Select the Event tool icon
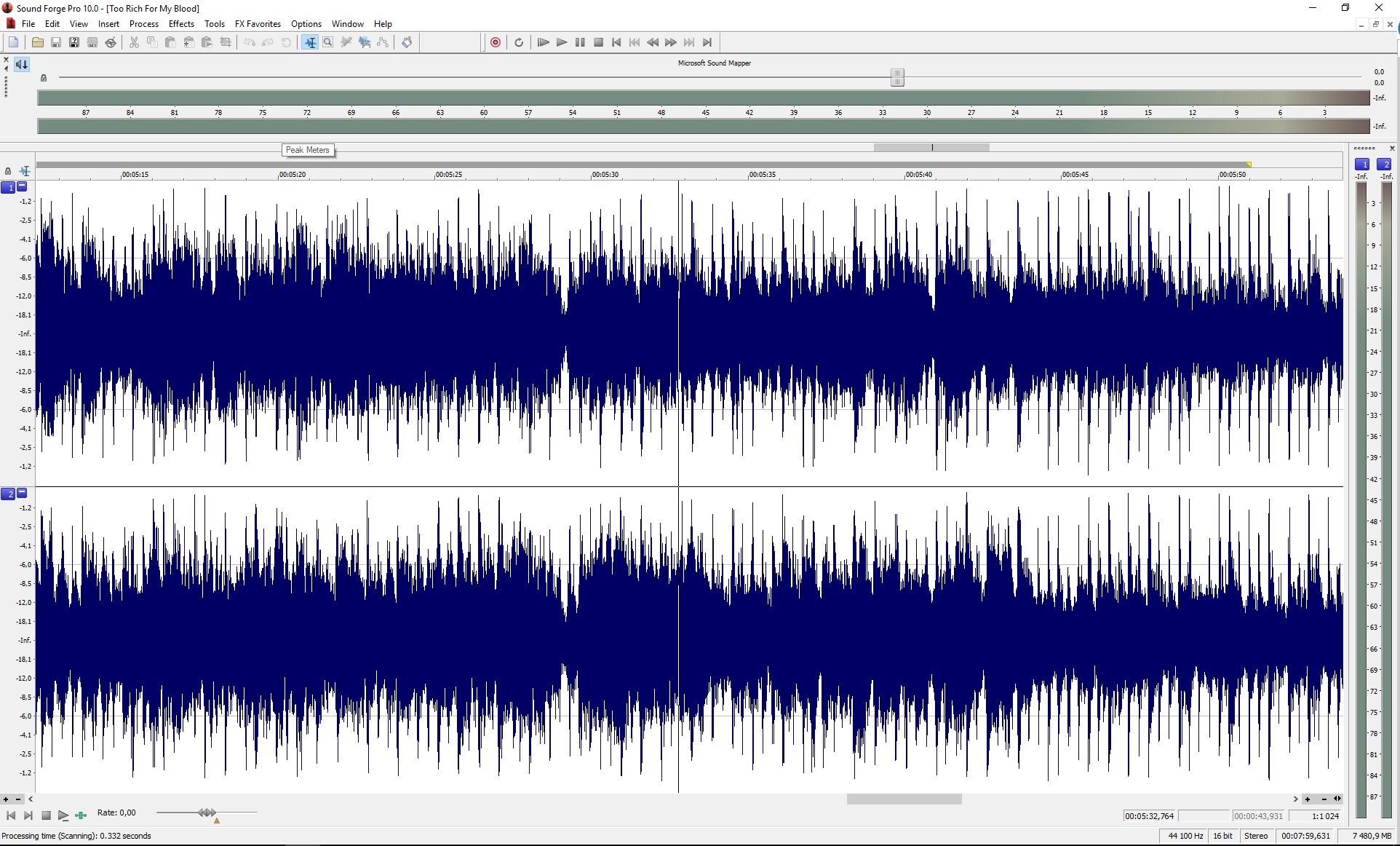The height and width of the screenshot is (846, 1400). click(365, 42)
